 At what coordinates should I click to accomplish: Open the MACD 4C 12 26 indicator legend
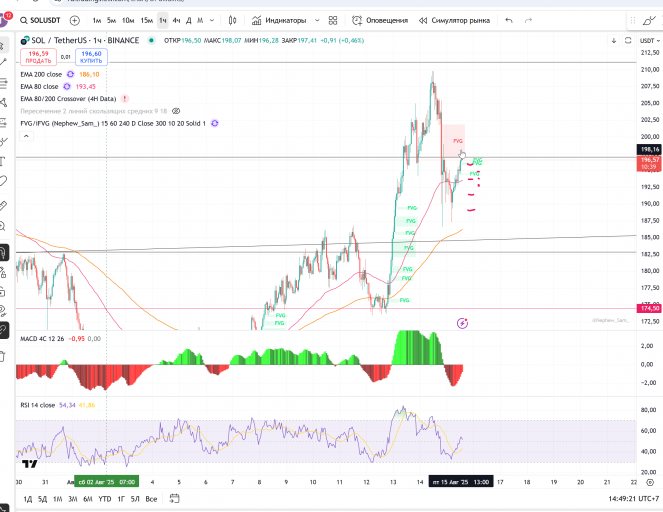[x=42, y=339]
